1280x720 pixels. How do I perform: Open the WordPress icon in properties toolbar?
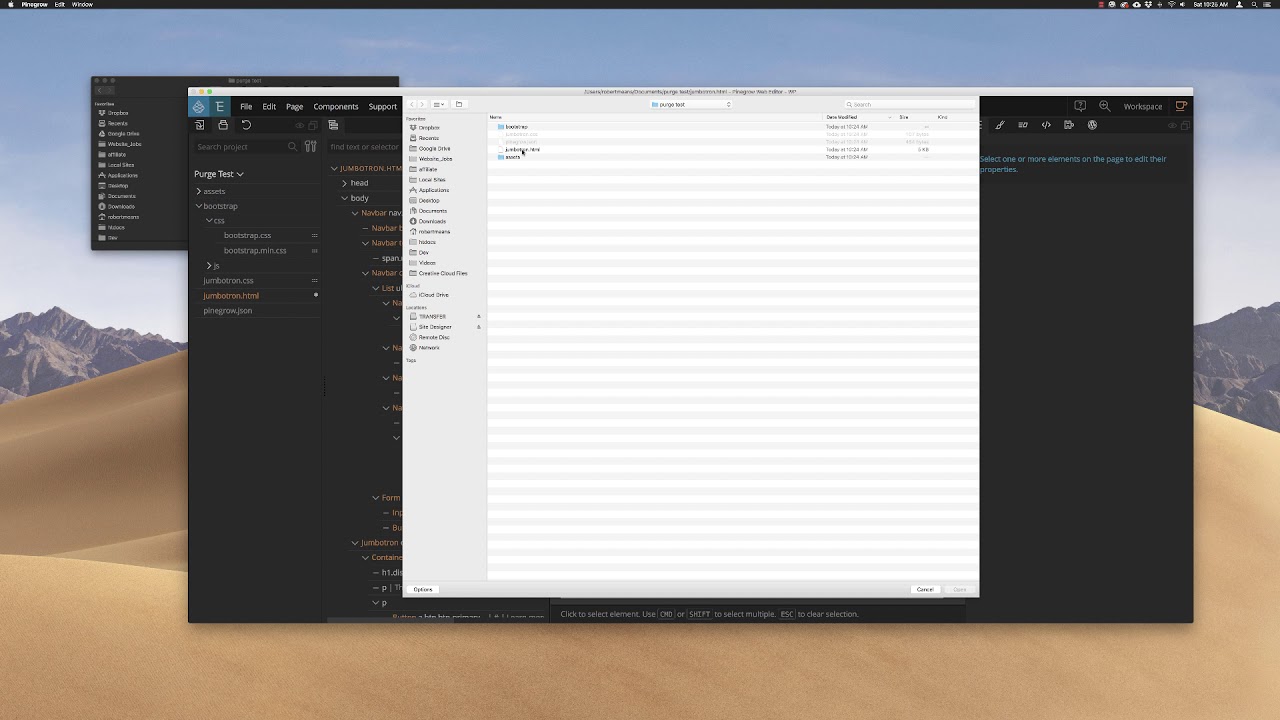pos(1092,125)
